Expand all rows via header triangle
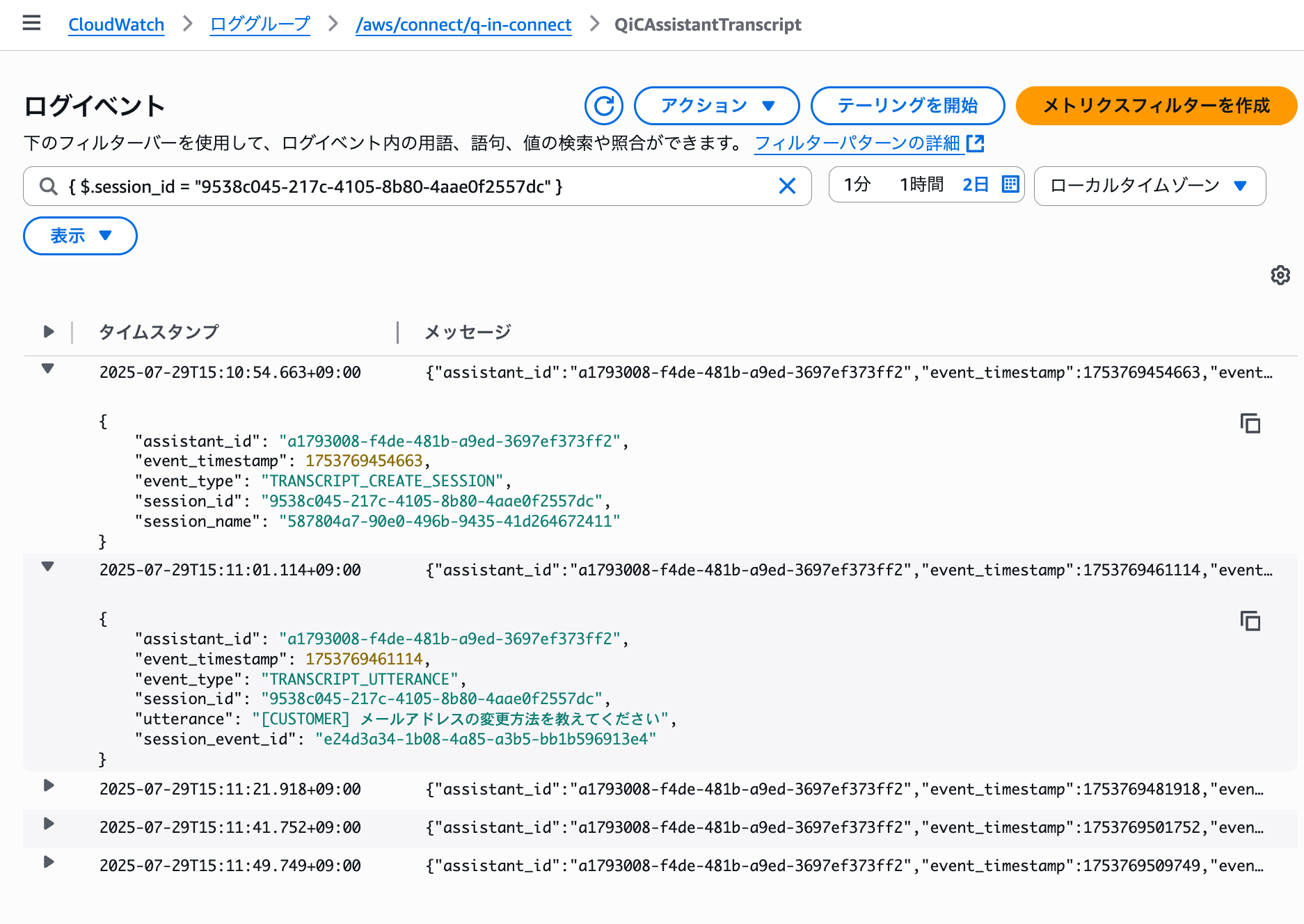1304x924 pixels. [x=48, y=332]
